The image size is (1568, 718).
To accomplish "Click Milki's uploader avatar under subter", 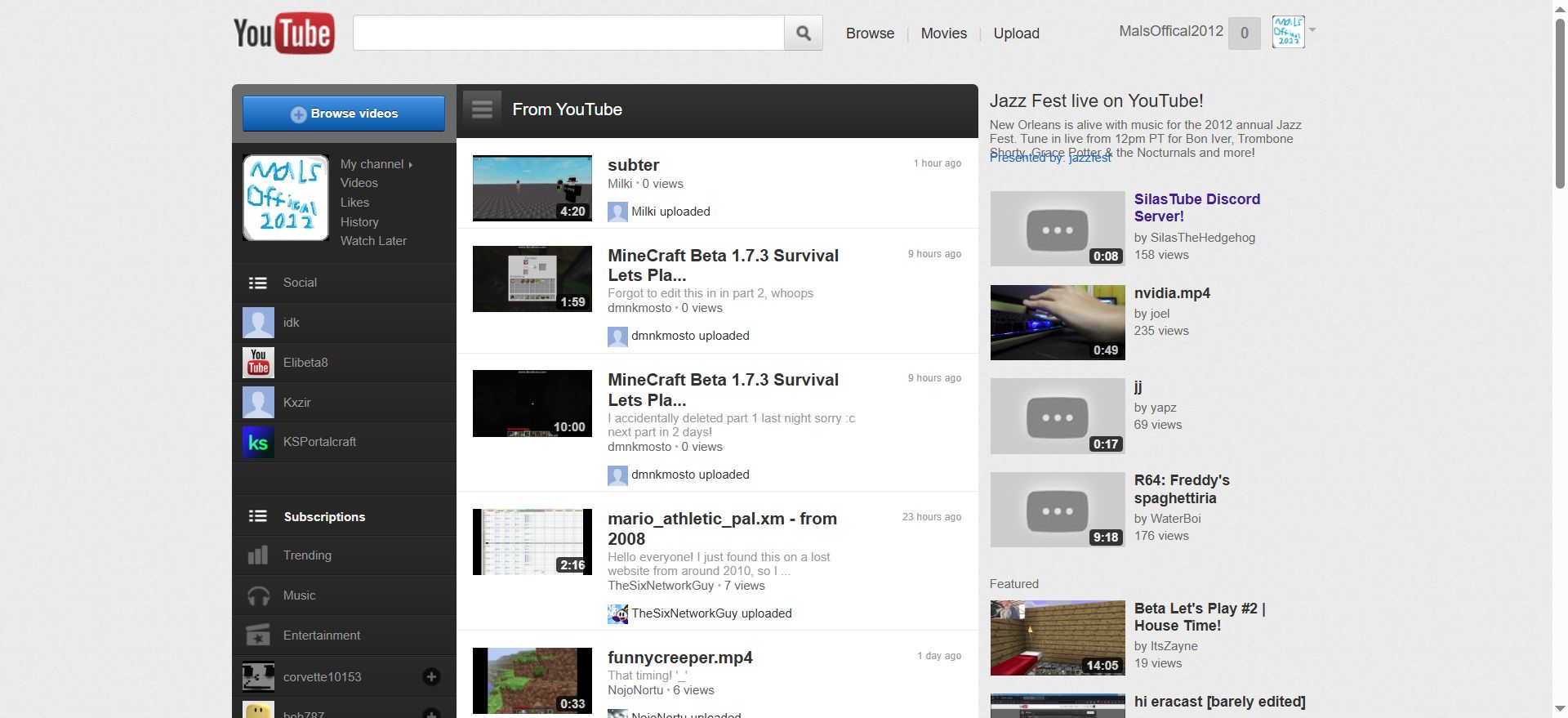I will (617, 212).
